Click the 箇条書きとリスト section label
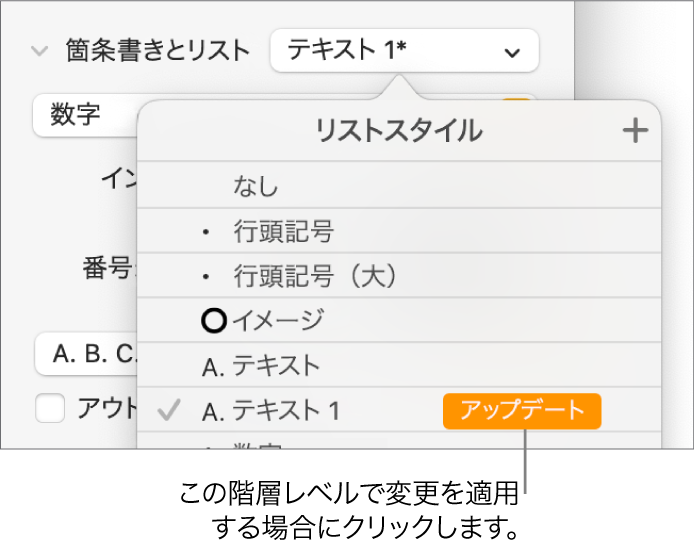694x551 pixels. [159, 51]
